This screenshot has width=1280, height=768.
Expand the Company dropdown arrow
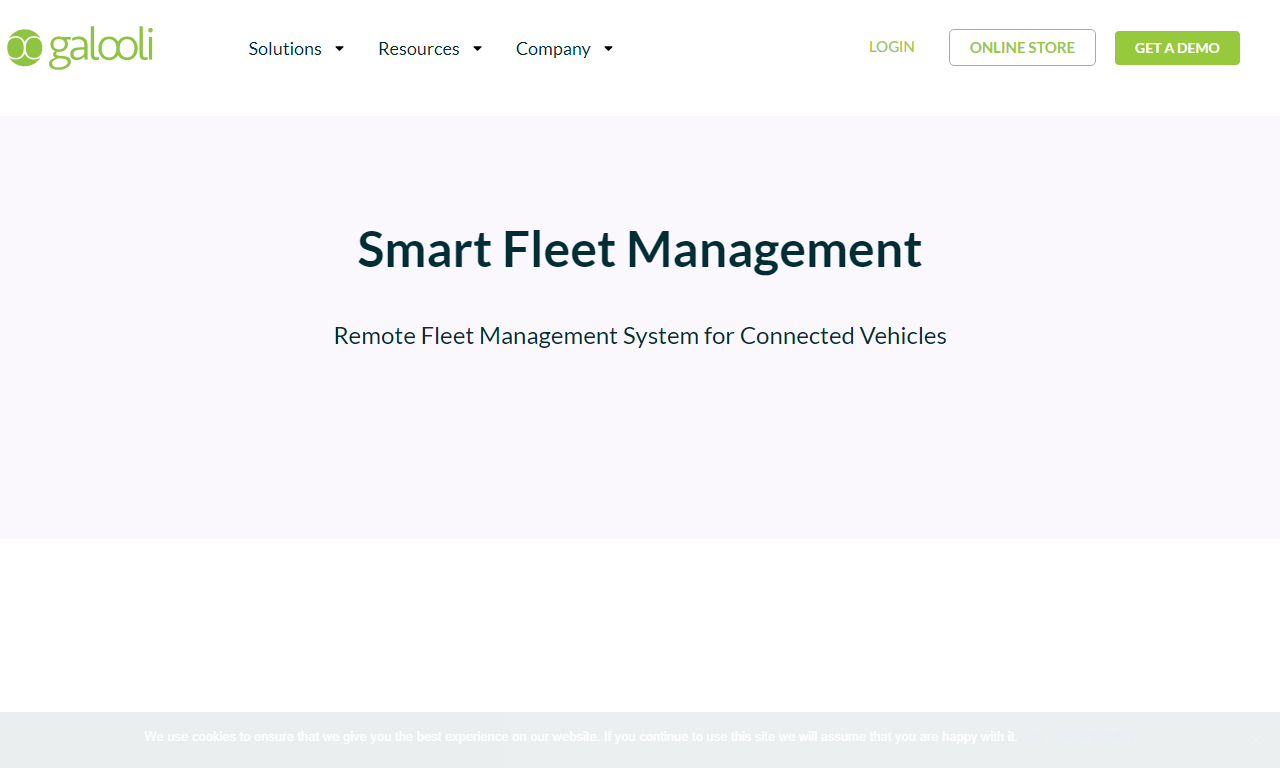608,48
